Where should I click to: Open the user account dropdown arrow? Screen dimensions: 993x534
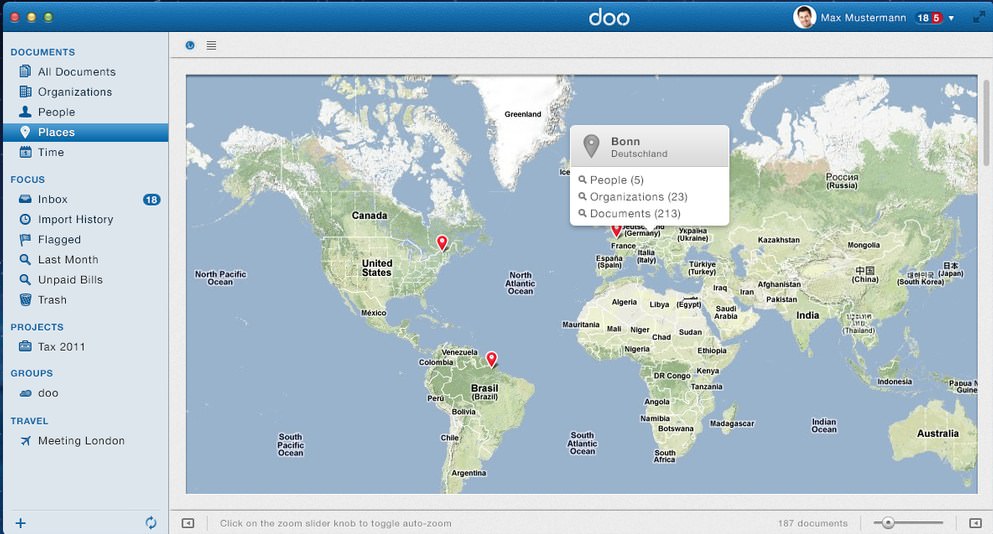[951, 18]
